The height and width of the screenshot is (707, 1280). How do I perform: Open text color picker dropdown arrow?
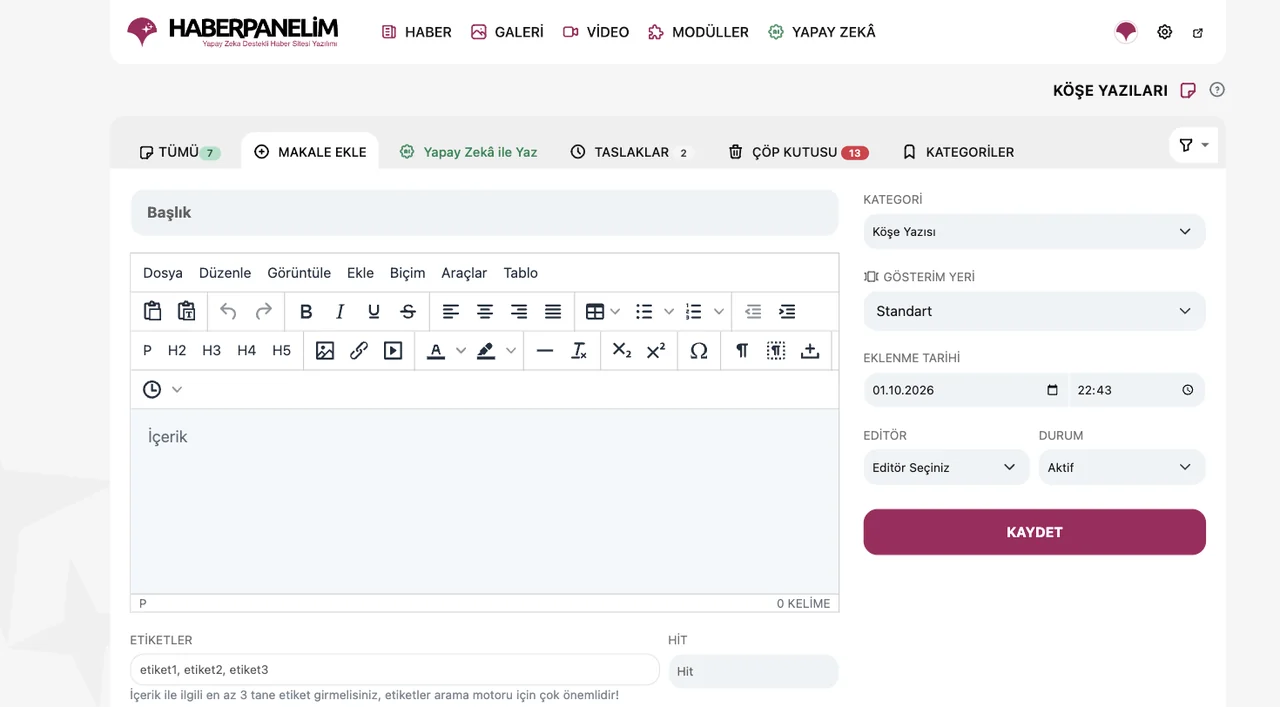pos(461,350)
